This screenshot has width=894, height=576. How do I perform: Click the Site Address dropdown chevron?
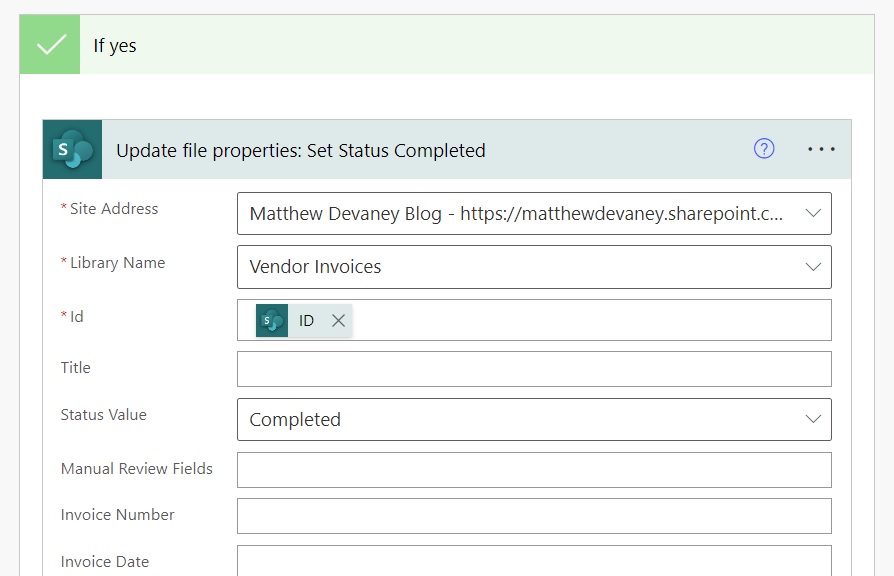pos(812,213)
